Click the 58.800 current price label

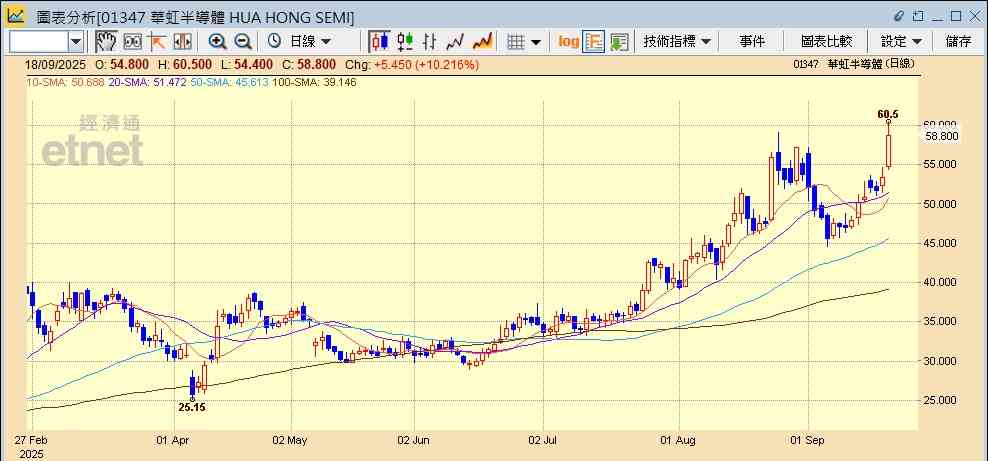tap(941, 135)
